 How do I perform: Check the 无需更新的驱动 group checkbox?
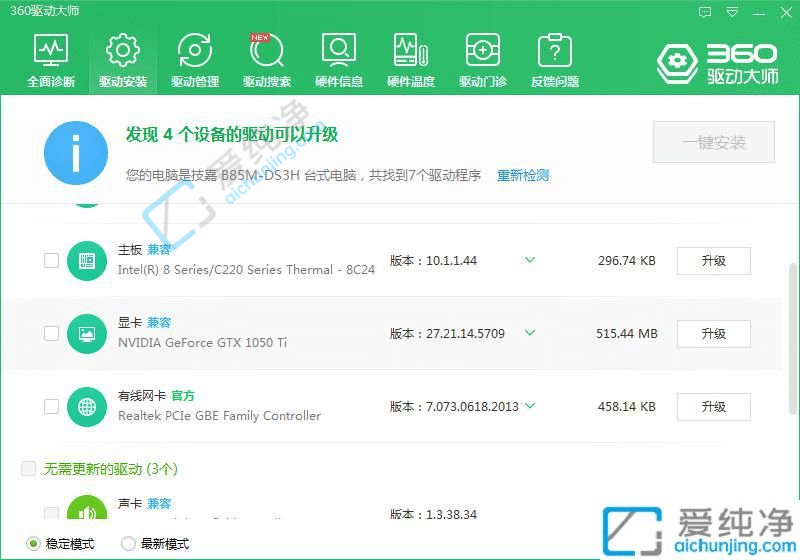pos(28,468)
